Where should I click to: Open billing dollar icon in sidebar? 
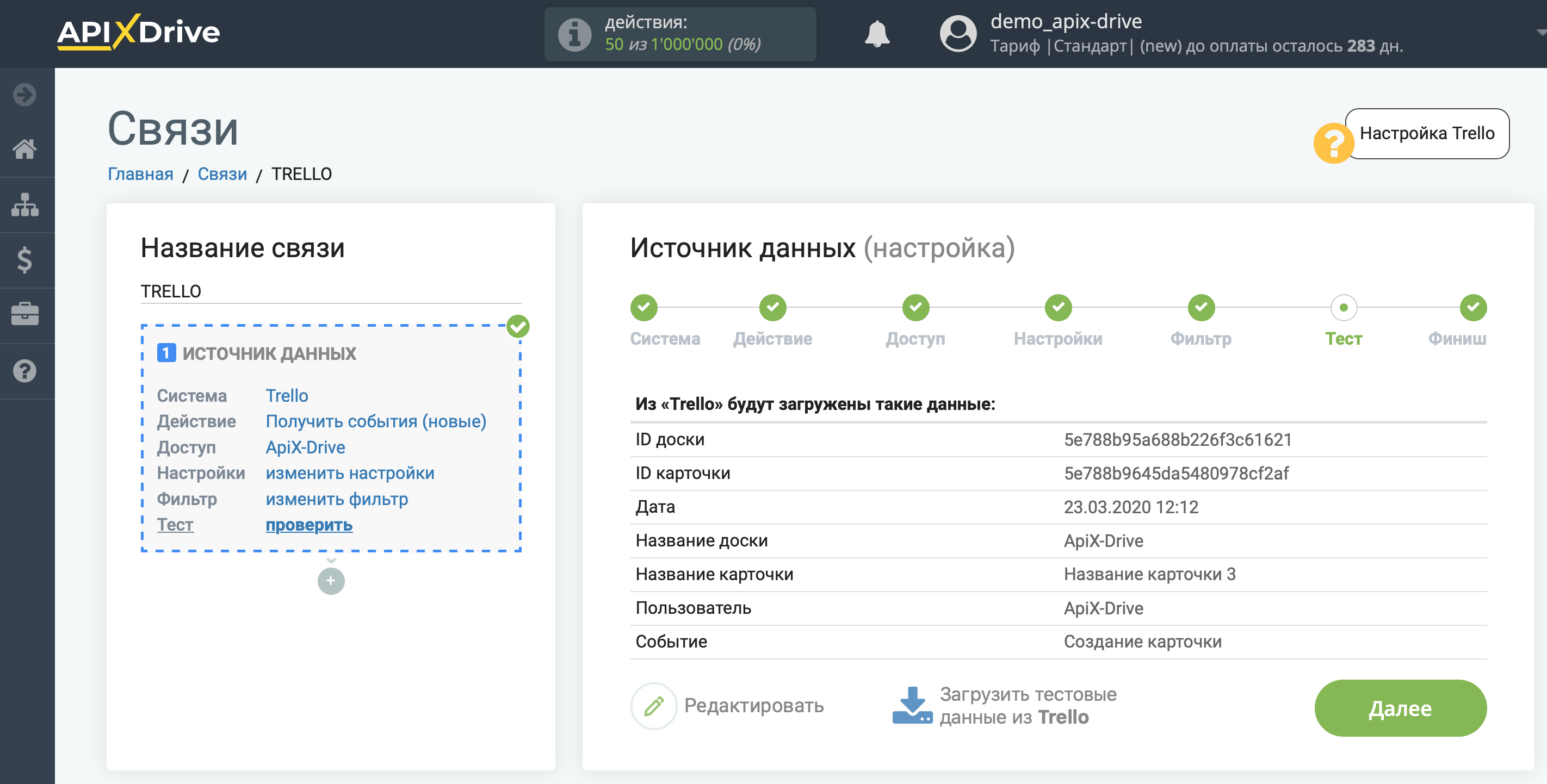click(x=24, y=260)
